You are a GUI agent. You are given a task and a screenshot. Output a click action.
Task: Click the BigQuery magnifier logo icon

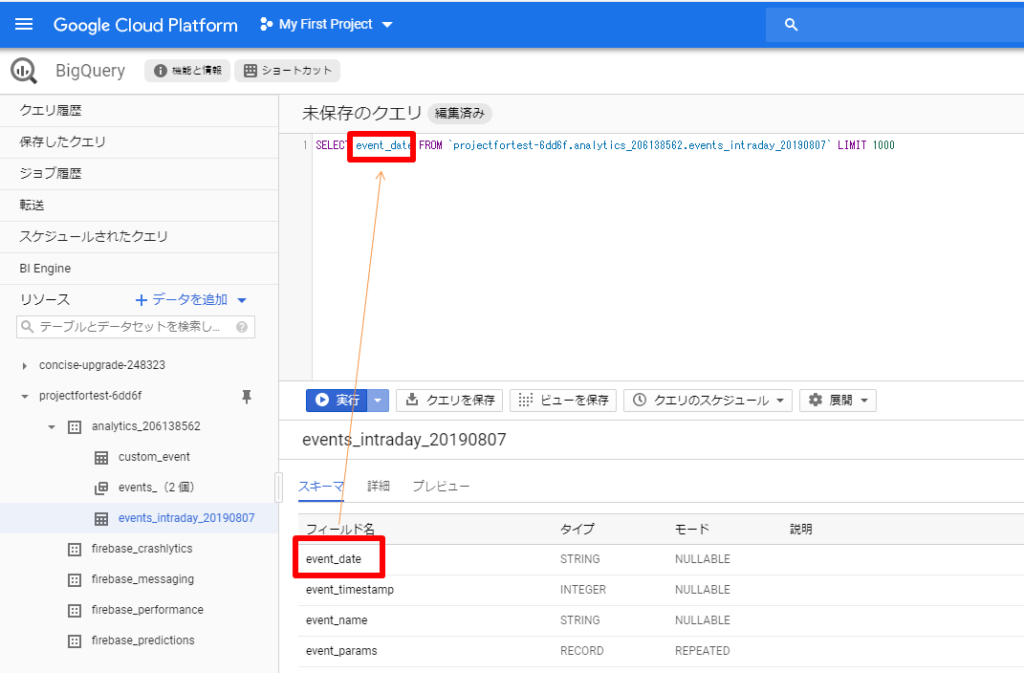pos(24,70)
